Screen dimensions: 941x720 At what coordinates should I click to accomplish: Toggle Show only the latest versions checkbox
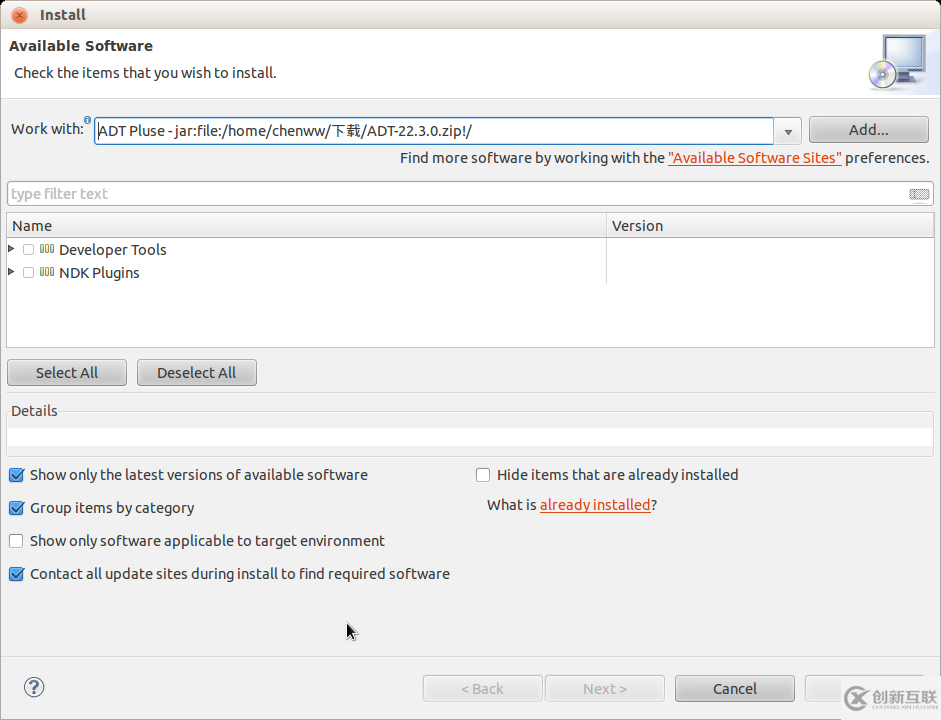16,475
